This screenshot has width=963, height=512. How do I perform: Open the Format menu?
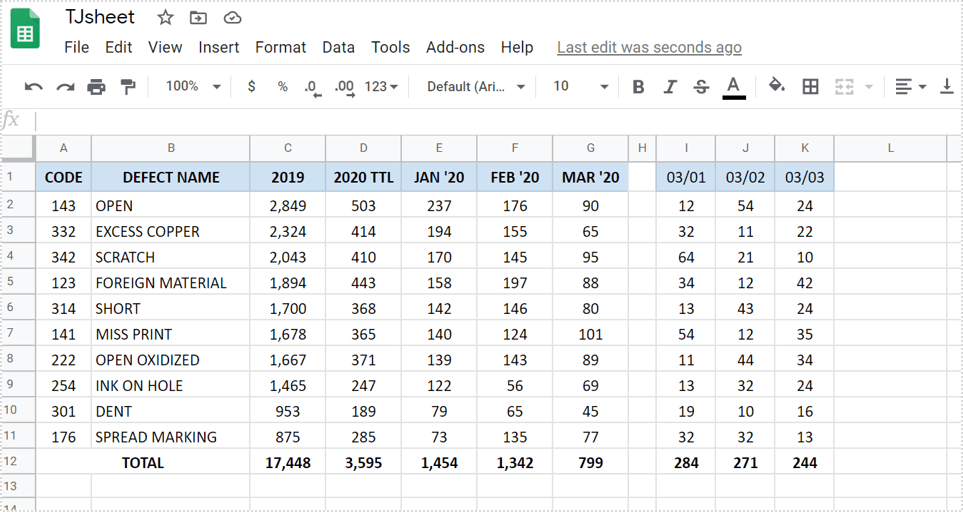(x=280, y=47)
